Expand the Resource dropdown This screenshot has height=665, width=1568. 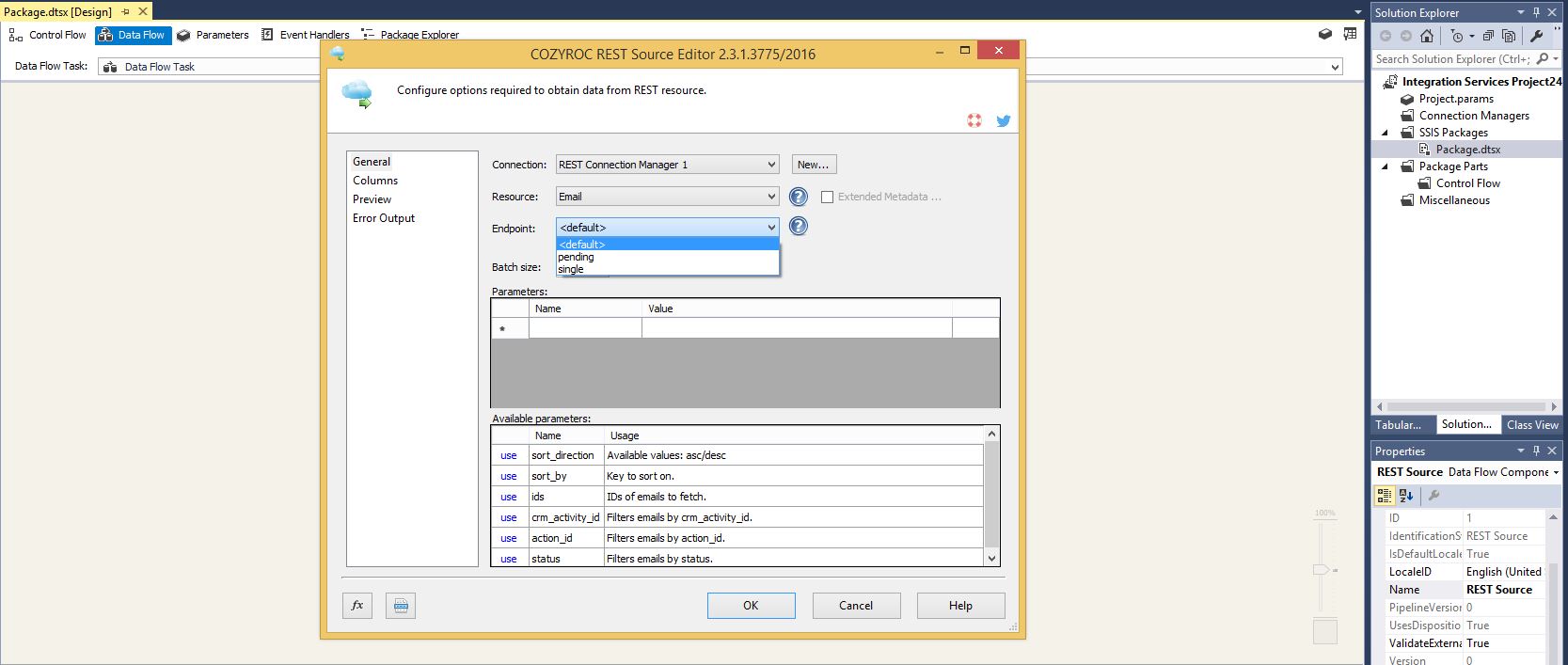[x=770, y=197]
